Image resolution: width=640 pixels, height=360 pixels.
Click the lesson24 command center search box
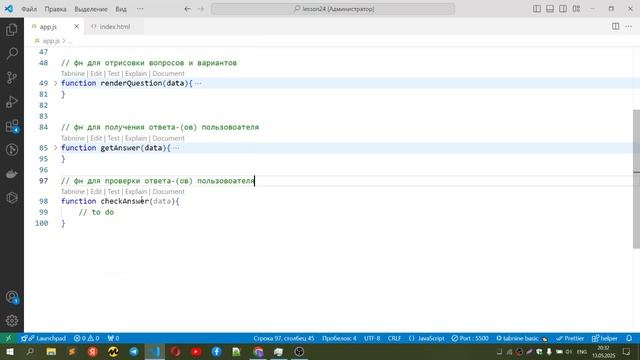333,9
